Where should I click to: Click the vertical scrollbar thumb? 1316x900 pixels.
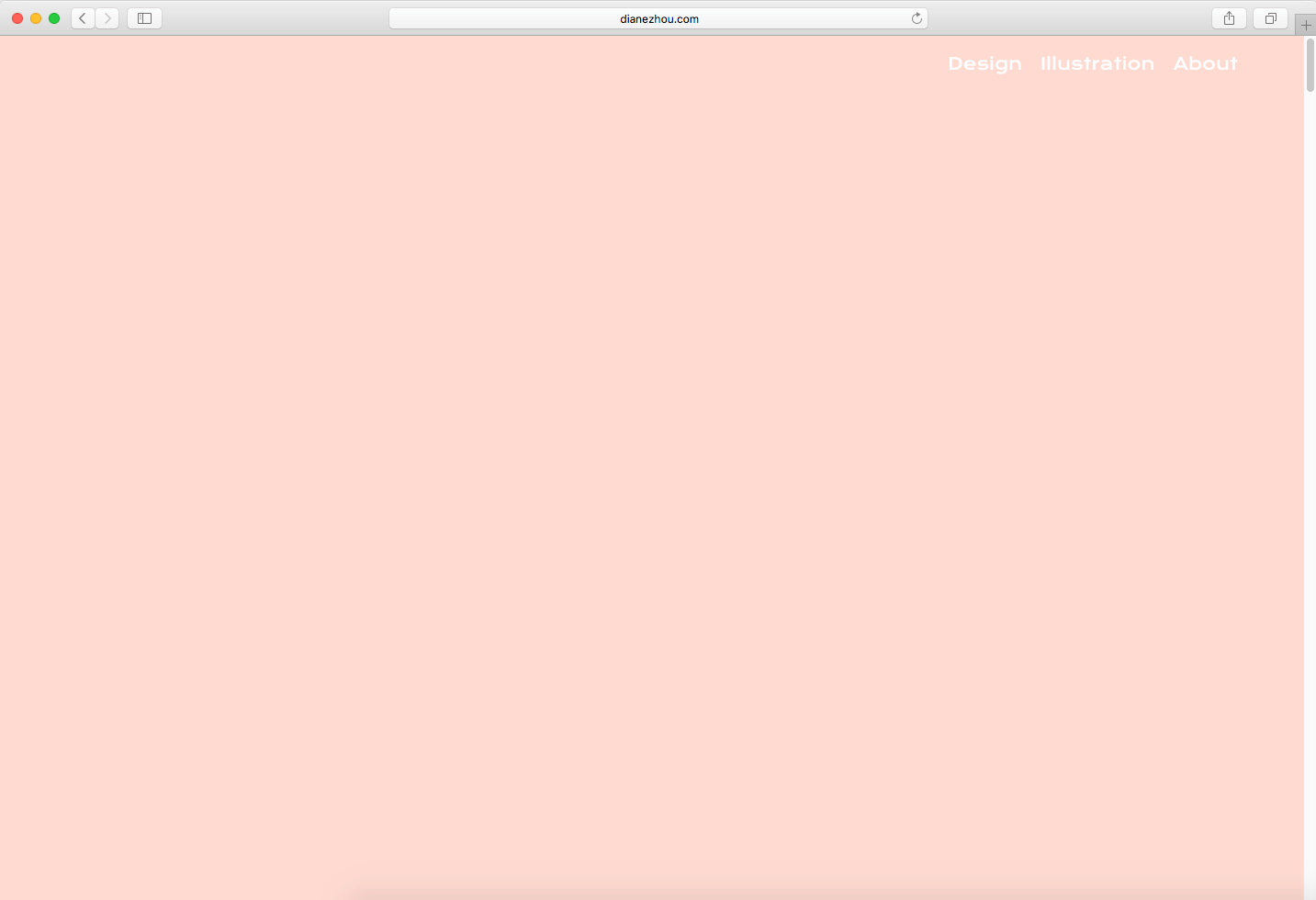tap(1310, 65)
